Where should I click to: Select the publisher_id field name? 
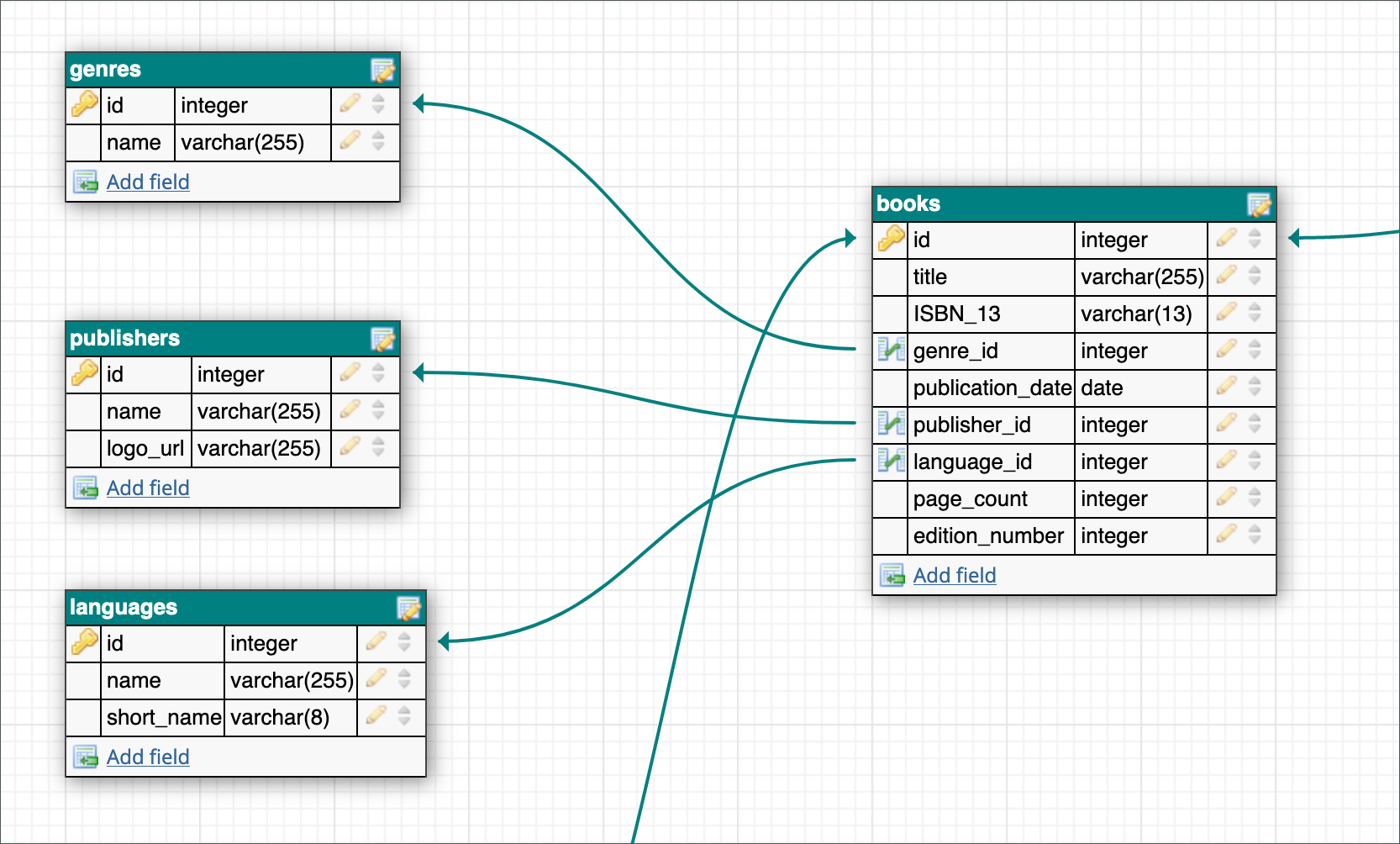click(972, 425)
